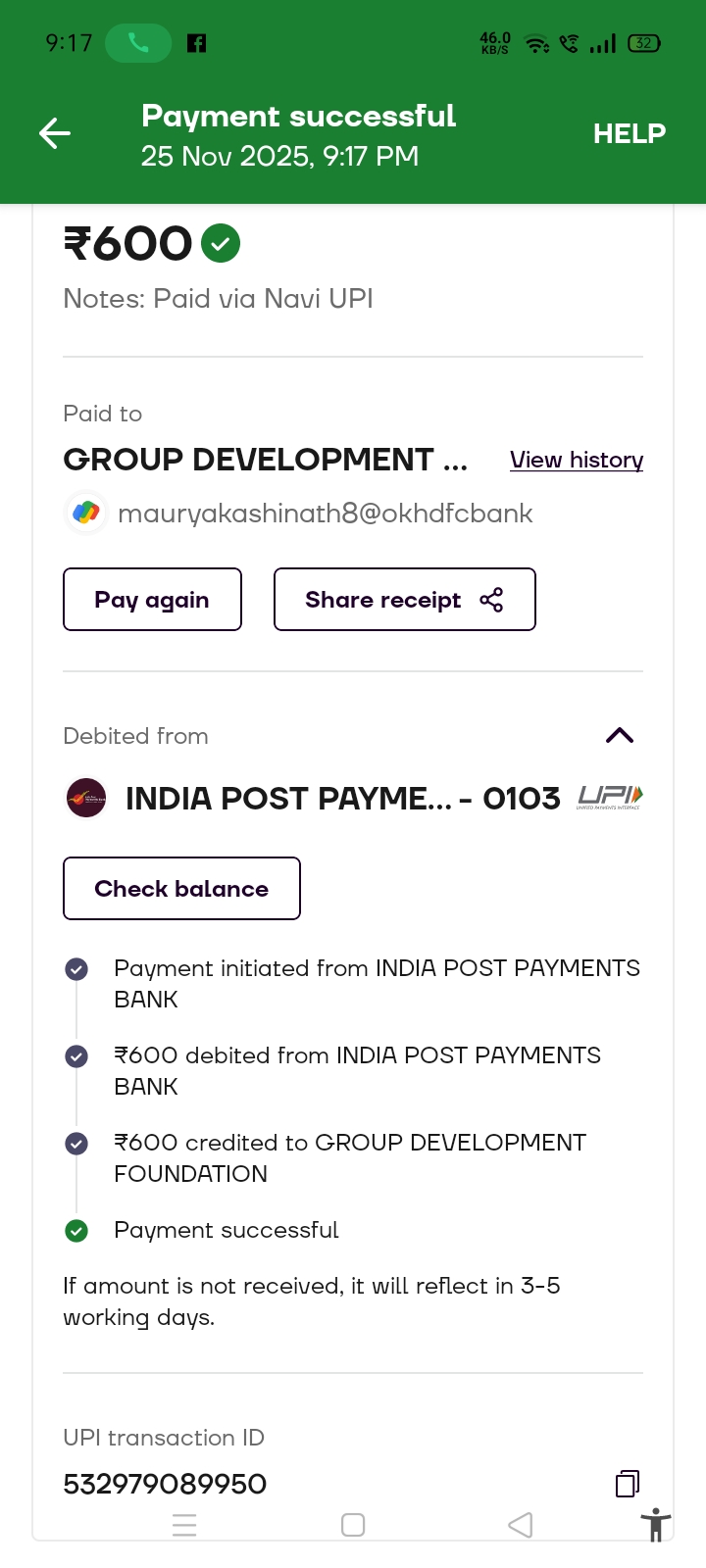Tap the India Post Payments Bank logo
The image size is (706, 1568).
86,799
